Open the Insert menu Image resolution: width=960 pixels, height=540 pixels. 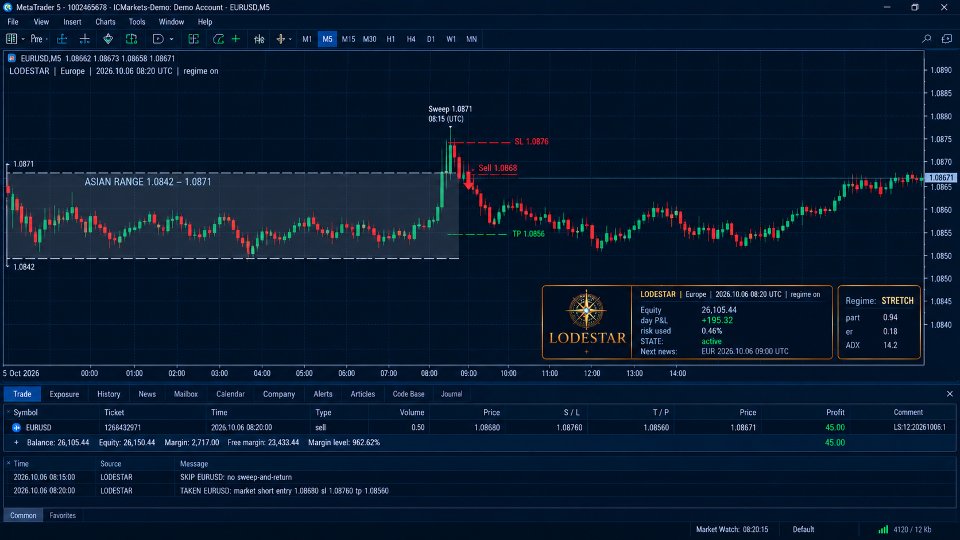click(72, 21)
